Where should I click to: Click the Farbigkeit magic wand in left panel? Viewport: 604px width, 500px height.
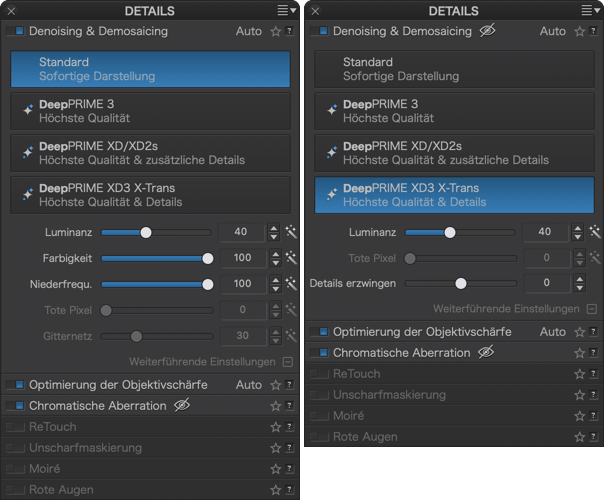pos(291,258)
